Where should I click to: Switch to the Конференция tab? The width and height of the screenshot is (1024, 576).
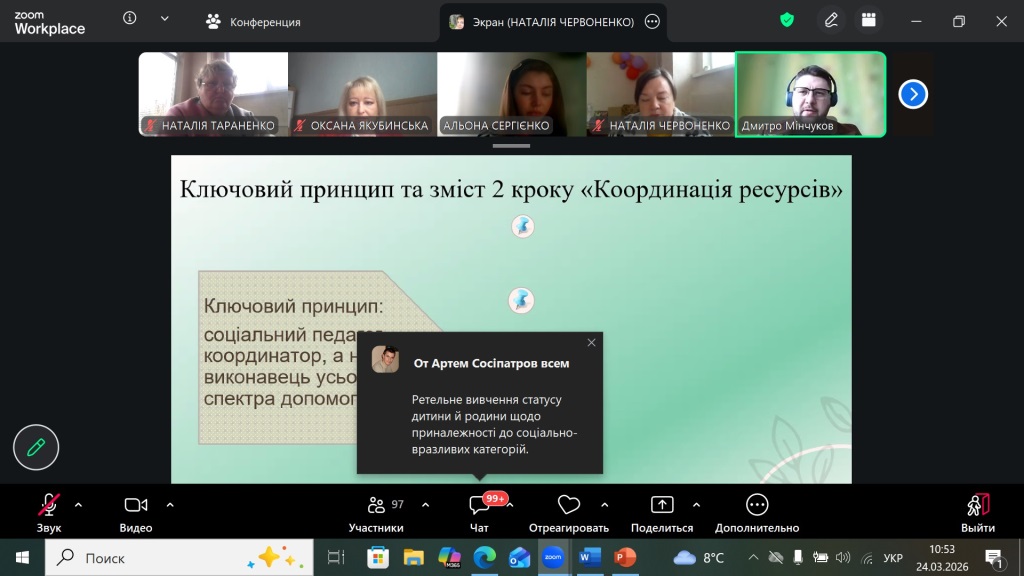coord(253,21)
